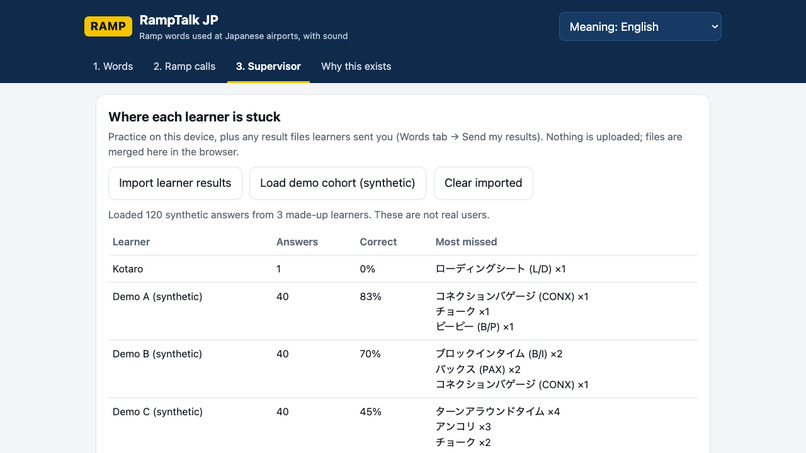
Task: Click Demo B's コネクションバゲージ (CONX) ×1 entry
Action: click(x=512, y=385)
